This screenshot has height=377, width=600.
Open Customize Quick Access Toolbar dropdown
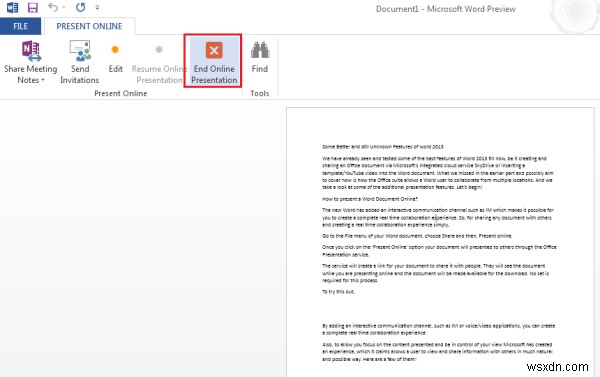97,7
